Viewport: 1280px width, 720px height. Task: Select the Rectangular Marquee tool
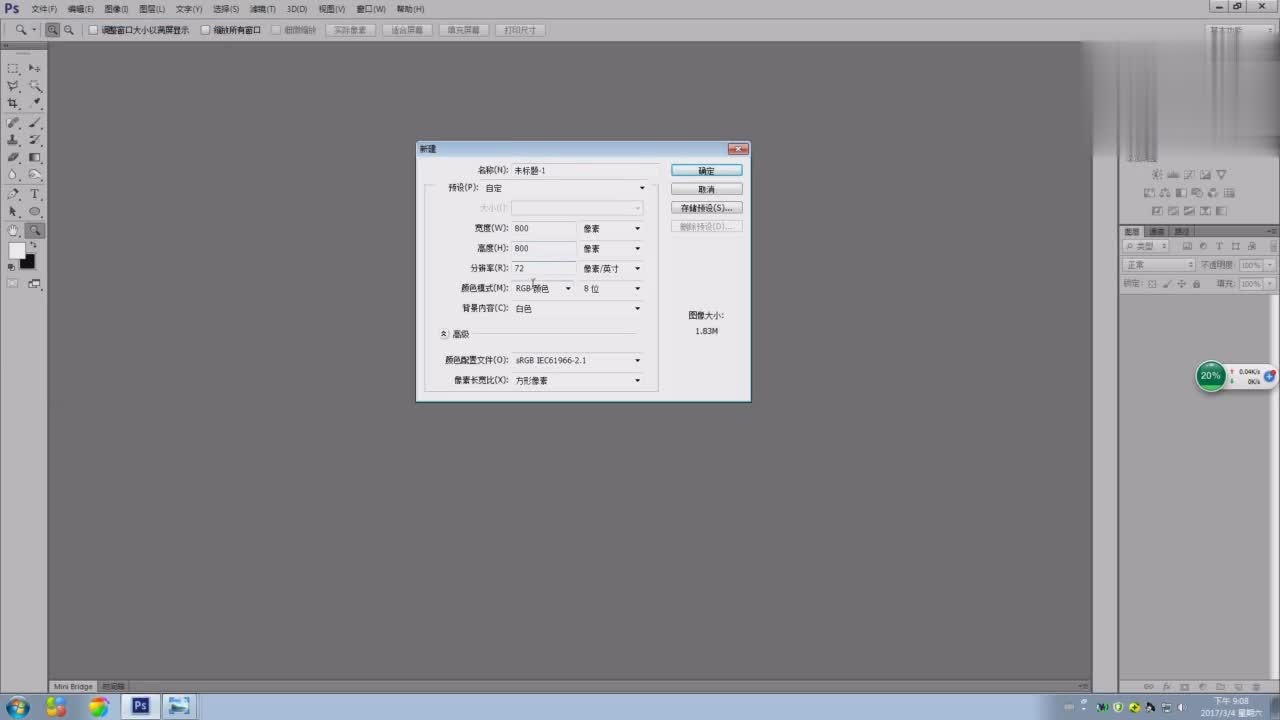(13, 68)
